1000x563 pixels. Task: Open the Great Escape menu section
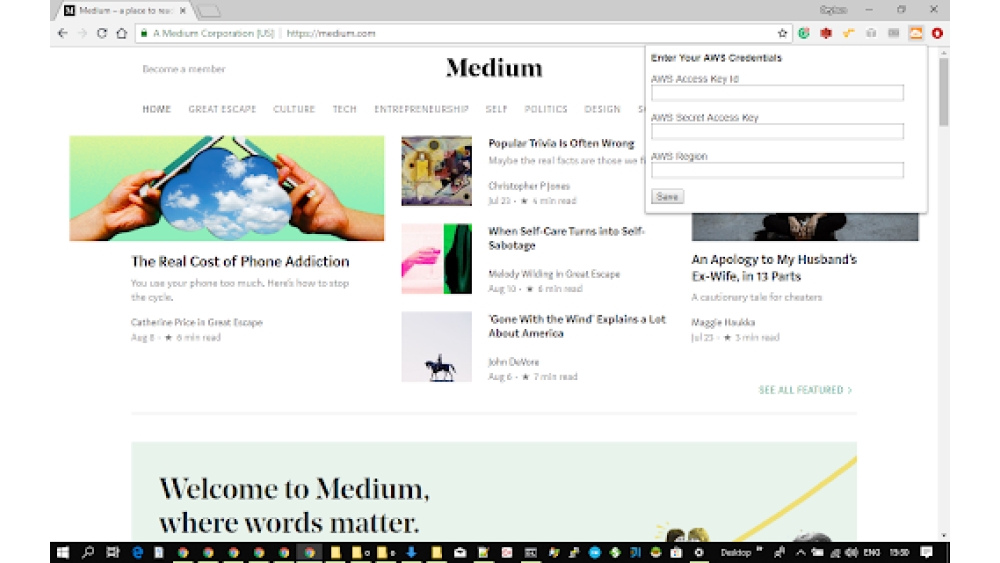(222, 109)
